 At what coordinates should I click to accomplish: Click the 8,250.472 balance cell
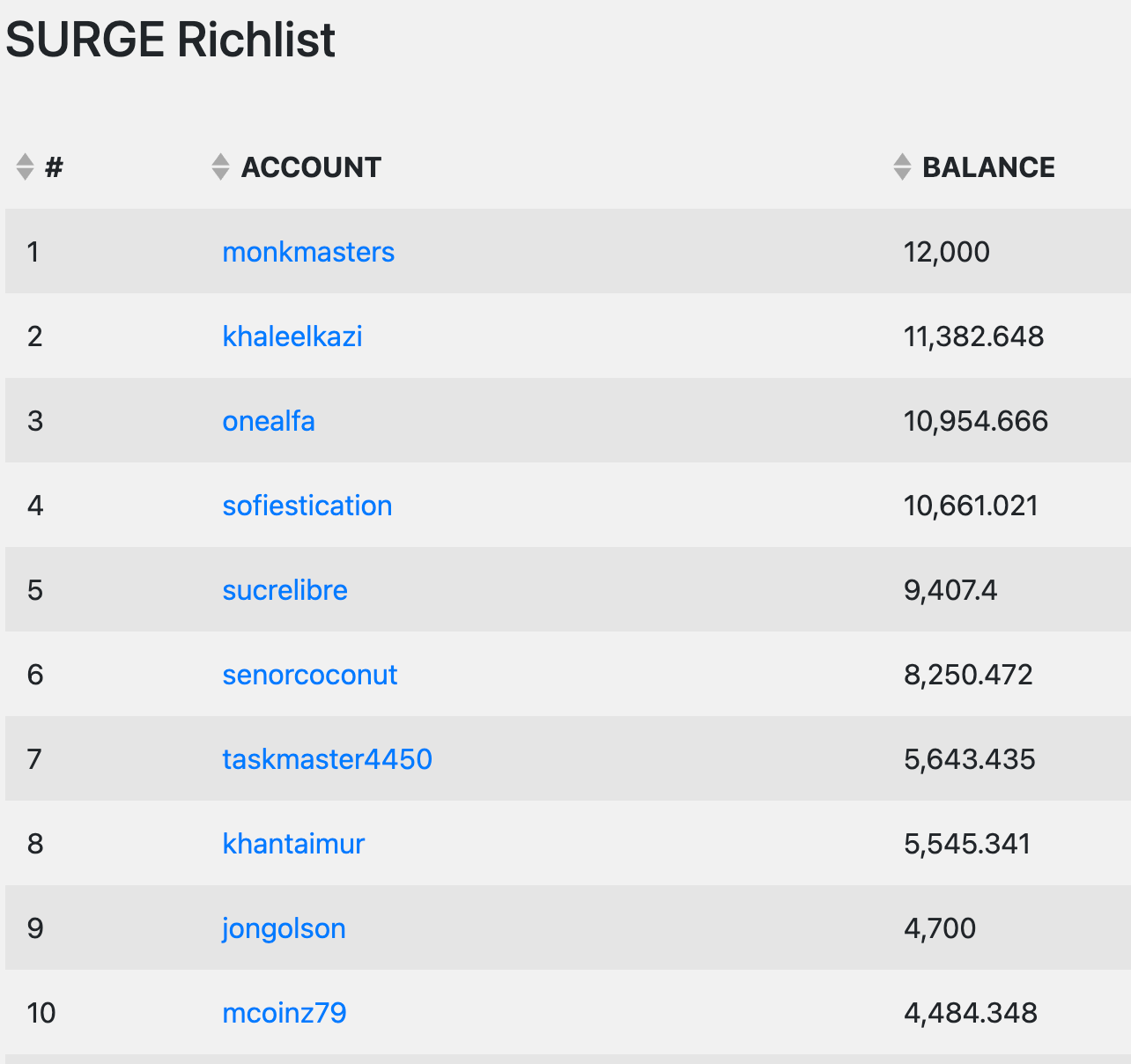(x=968, y=675)
